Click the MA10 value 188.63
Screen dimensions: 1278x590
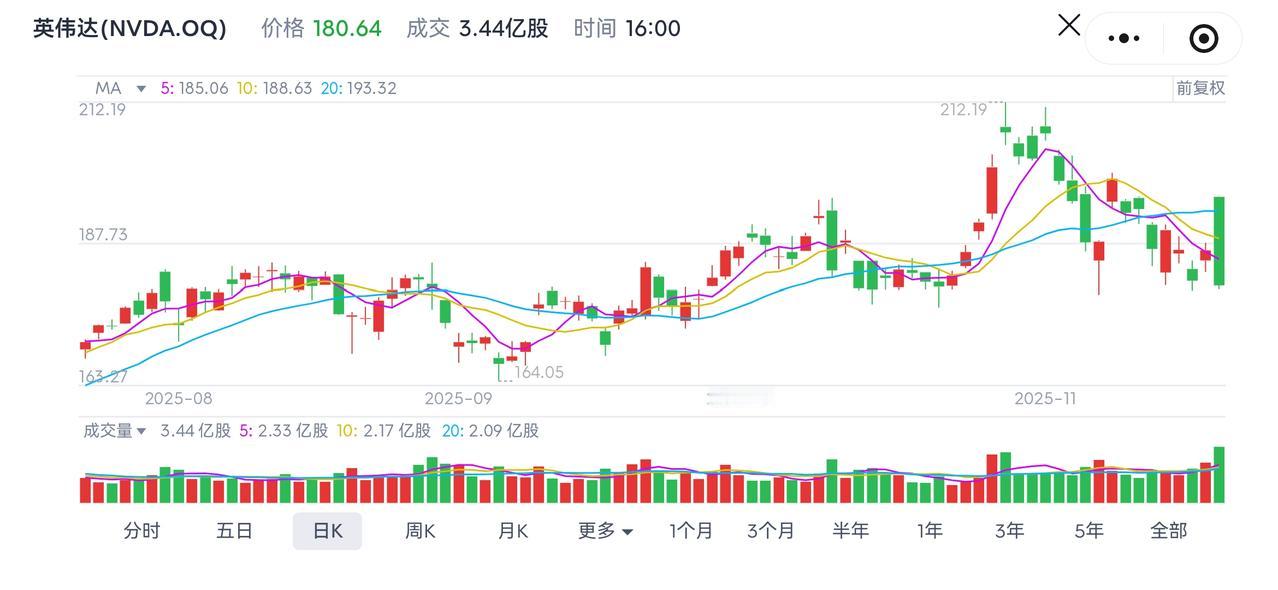(x=286, y=88)
